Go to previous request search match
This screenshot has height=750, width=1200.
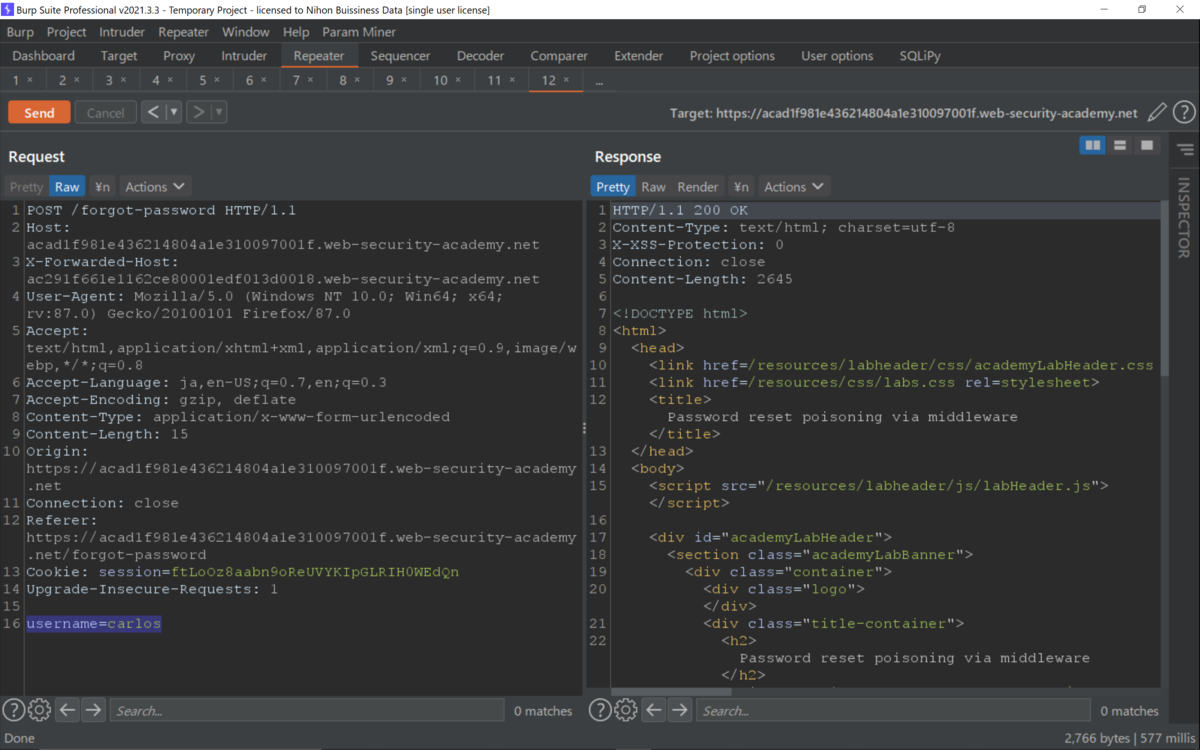coord(67,711)
